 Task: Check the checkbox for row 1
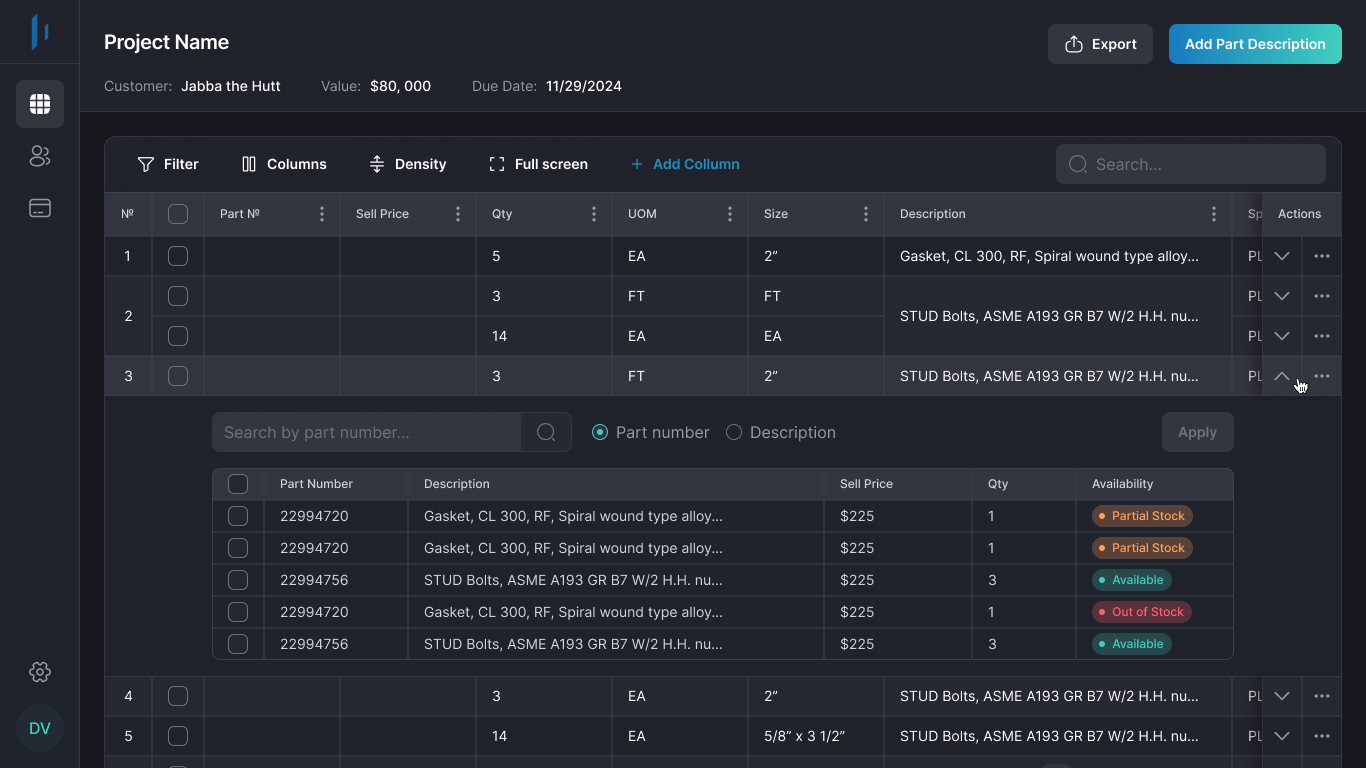point(178,256)
